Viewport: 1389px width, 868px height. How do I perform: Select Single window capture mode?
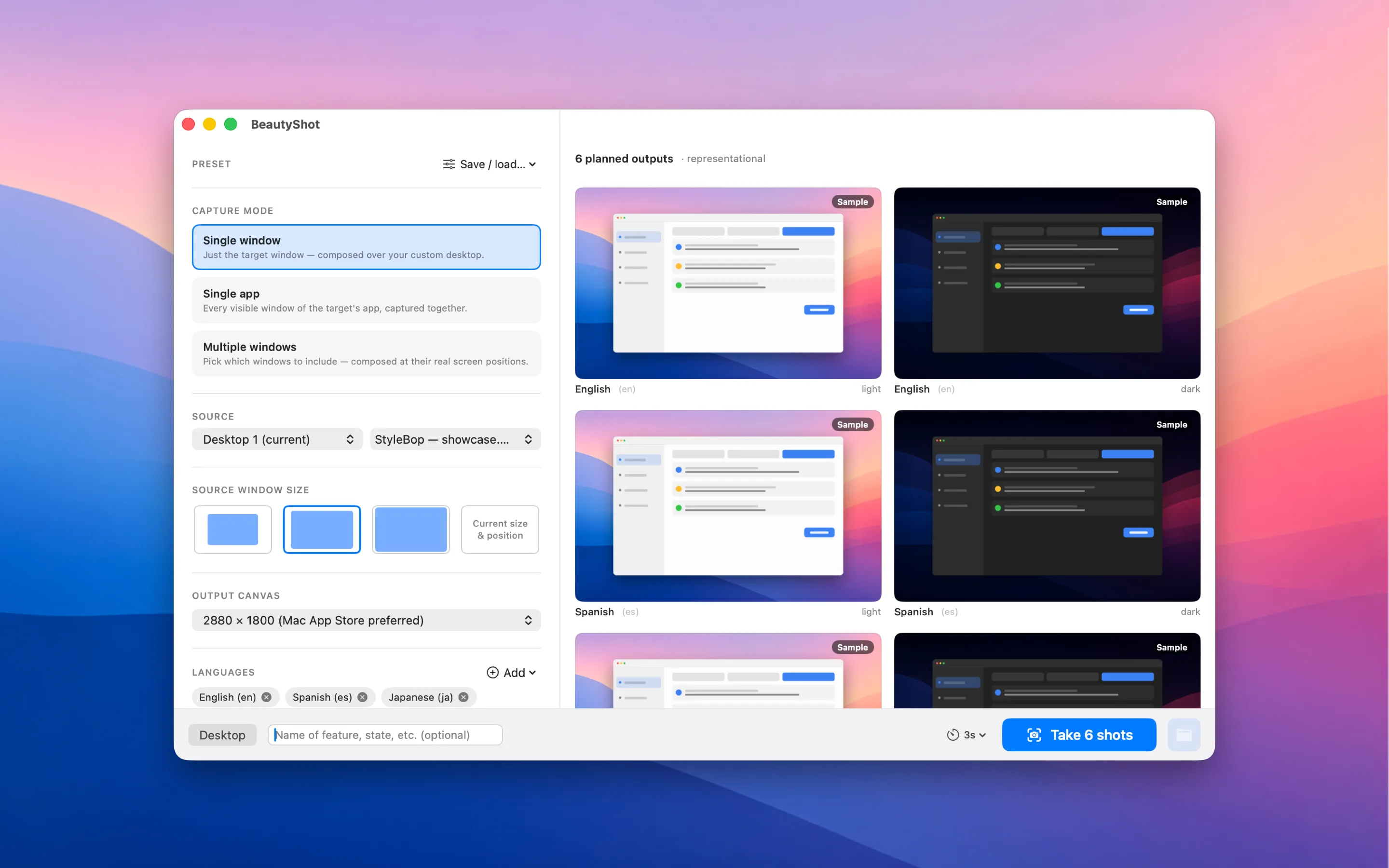(x=366, y=247)
